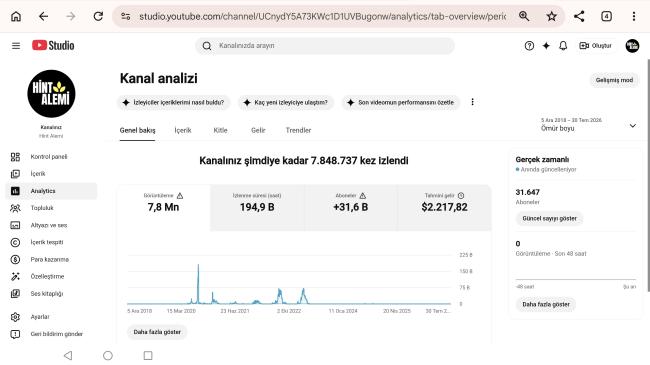Click the YouTube Studio logo

point(53,45)
